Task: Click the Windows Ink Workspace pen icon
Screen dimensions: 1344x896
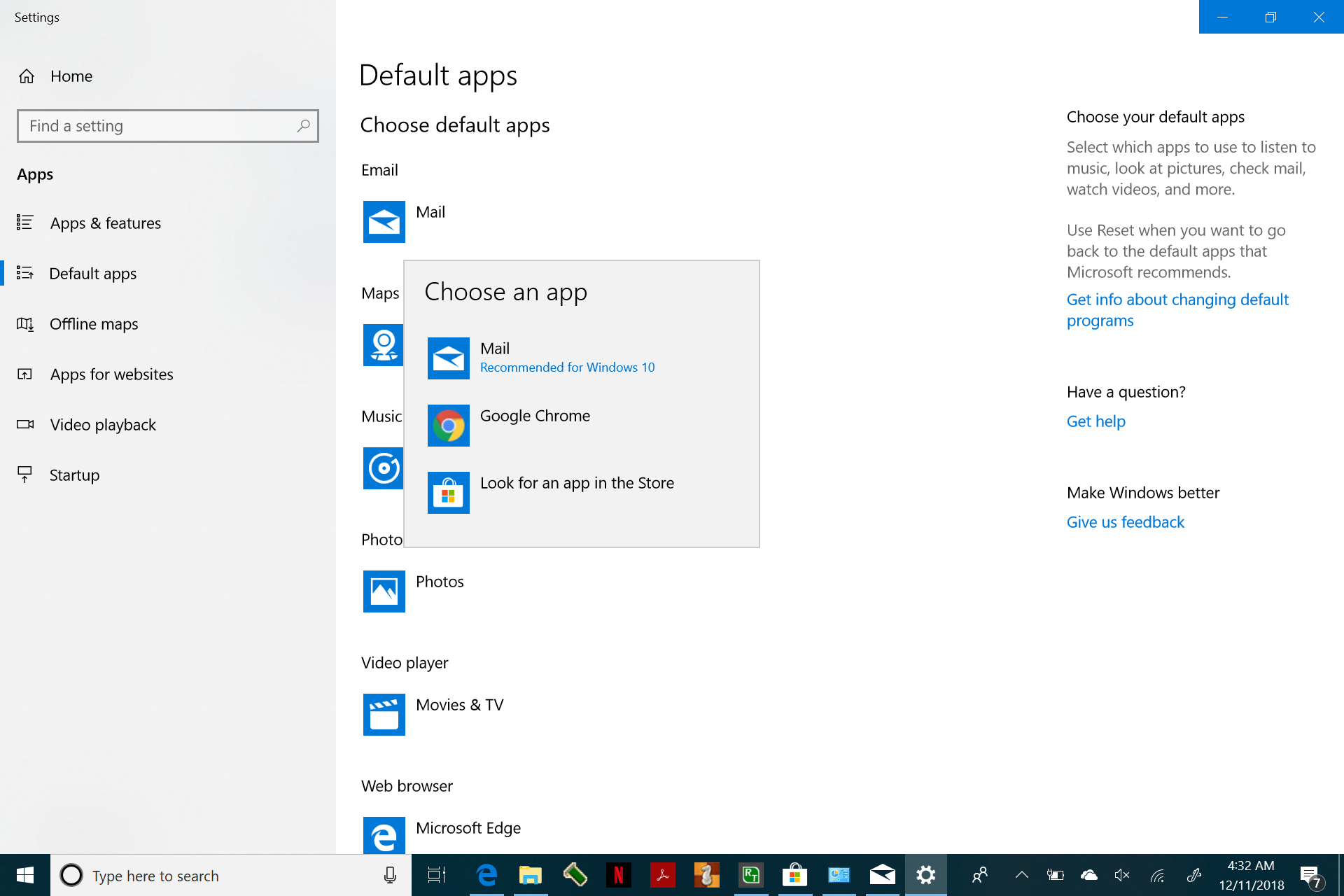Action: [1194, 875]
